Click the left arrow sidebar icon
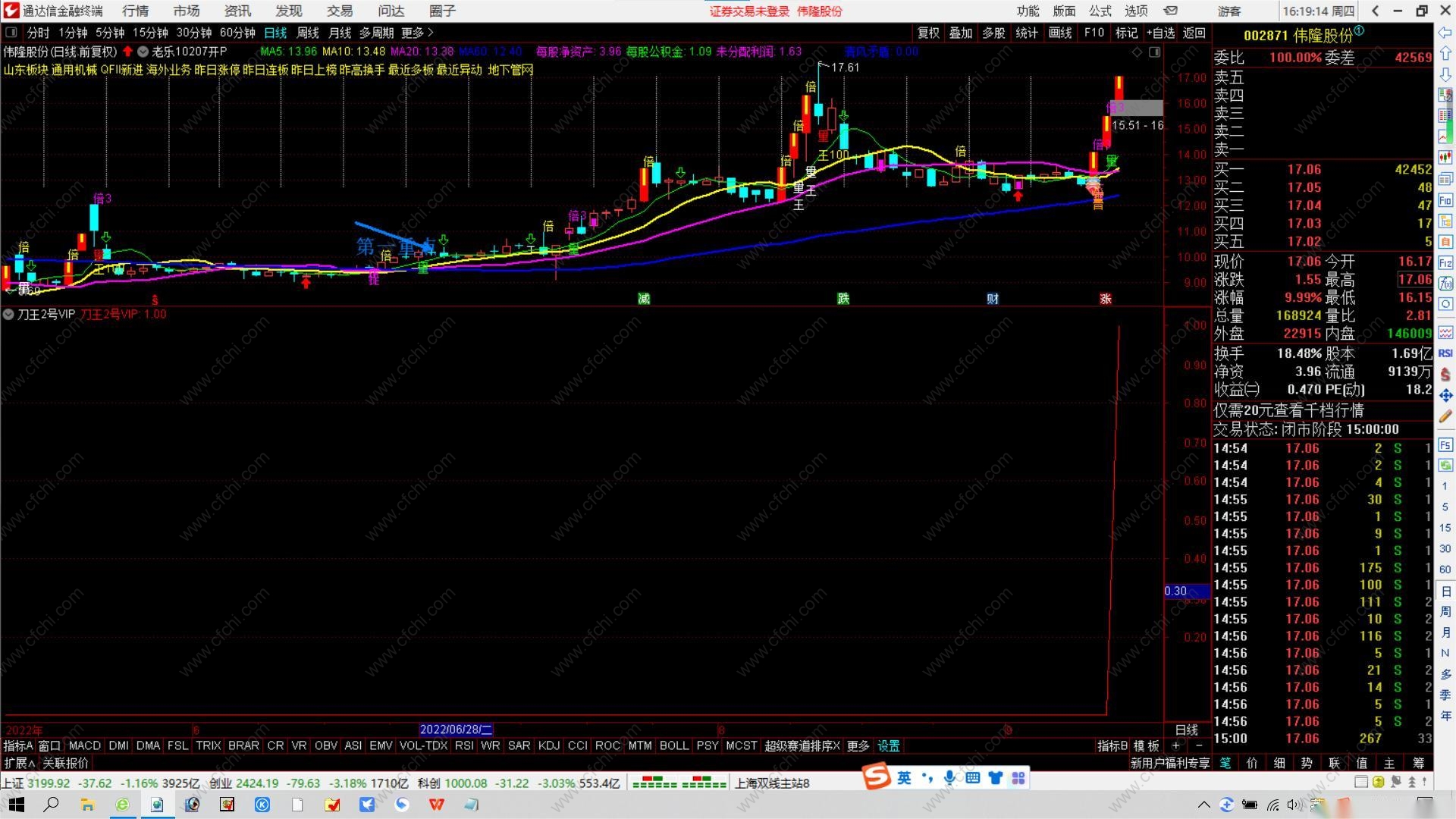Image resolution: width=1456 pixels, height=819 pixels. coord(1445,33)
